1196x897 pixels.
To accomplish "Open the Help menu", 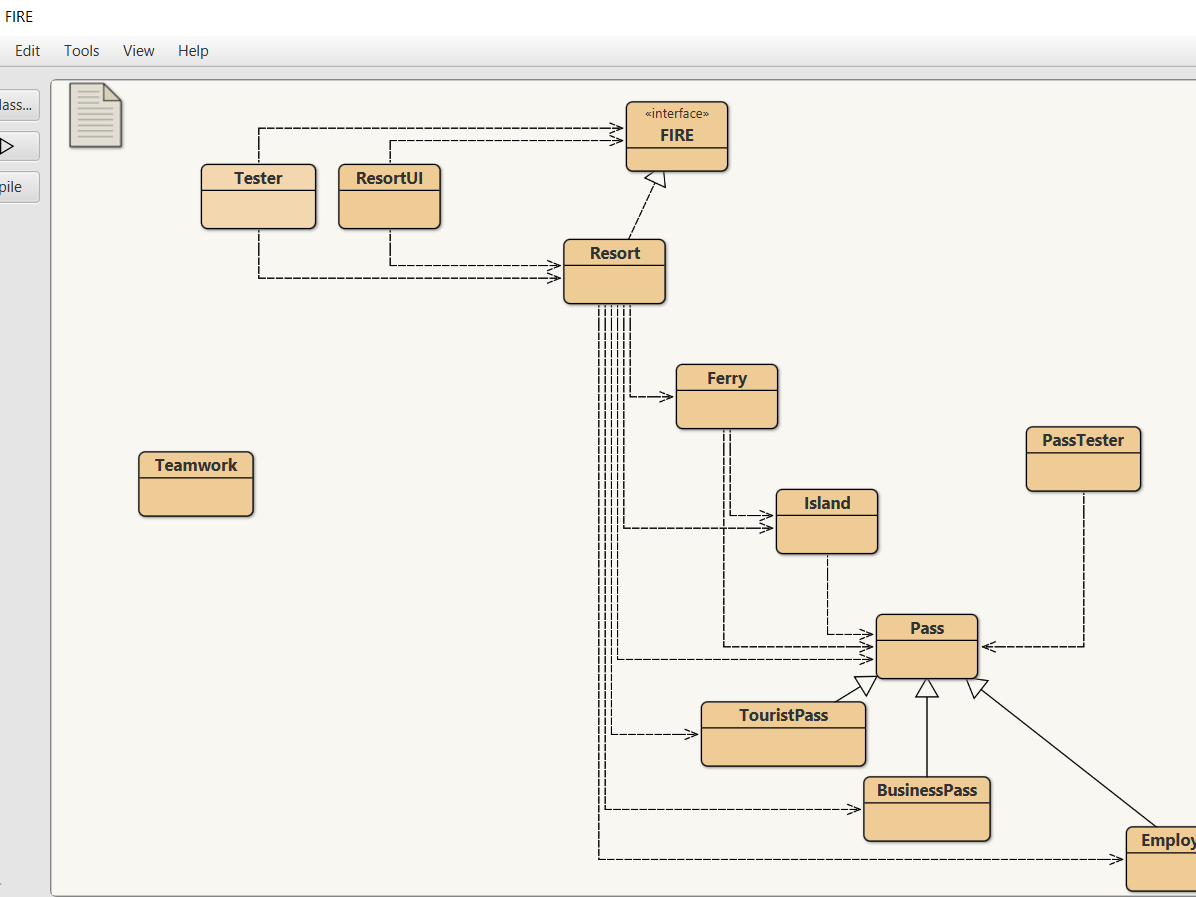I will pos(193,51).
